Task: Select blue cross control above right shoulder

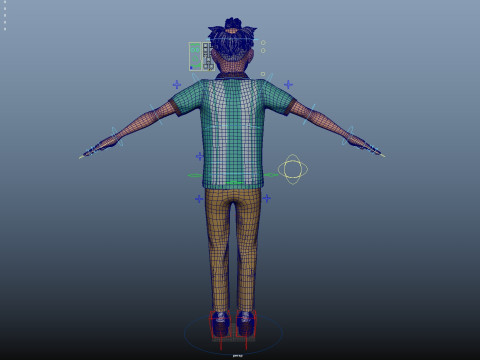Action: pos(288,85)
